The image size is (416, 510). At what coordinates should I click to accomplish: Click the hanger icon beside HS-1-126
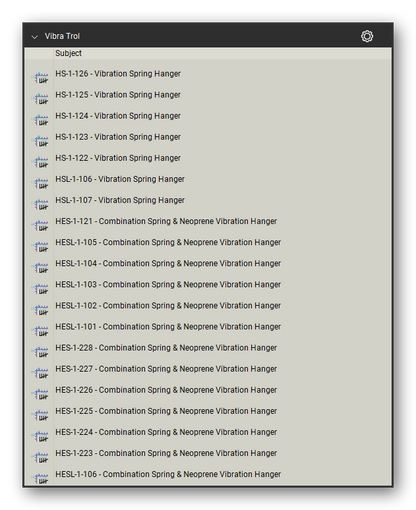(40, 78)
